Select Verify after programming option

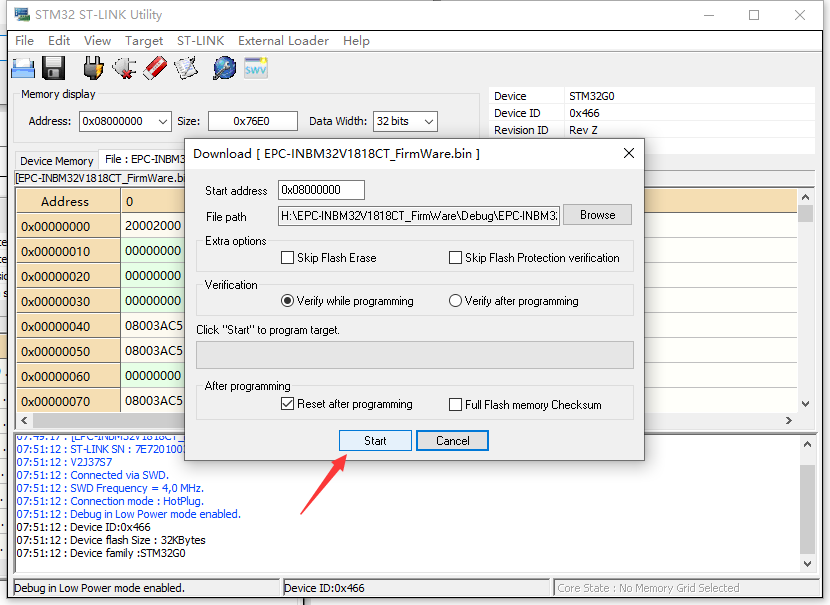point(455,301)
